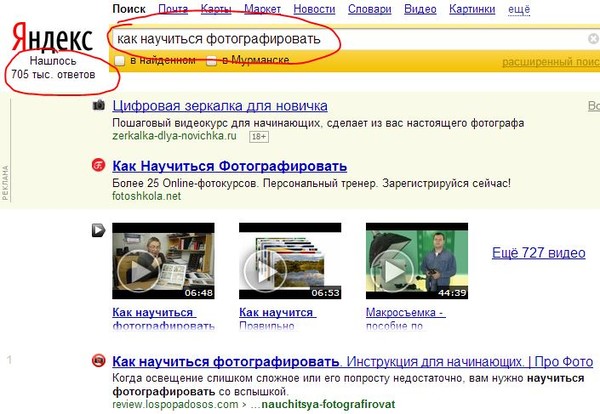The height and width of the screenshot is (414, 600).
Task: Open 'Как научиться фотографировать' video title link
Action: tap(163, 319)
